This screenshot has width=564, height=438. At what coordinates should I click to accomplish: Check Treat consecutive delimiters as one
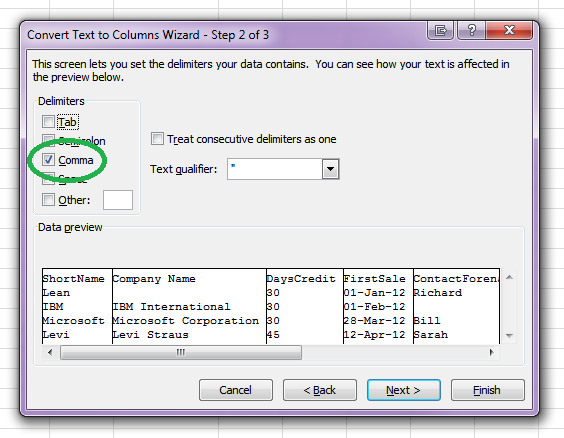pos(157,139)
